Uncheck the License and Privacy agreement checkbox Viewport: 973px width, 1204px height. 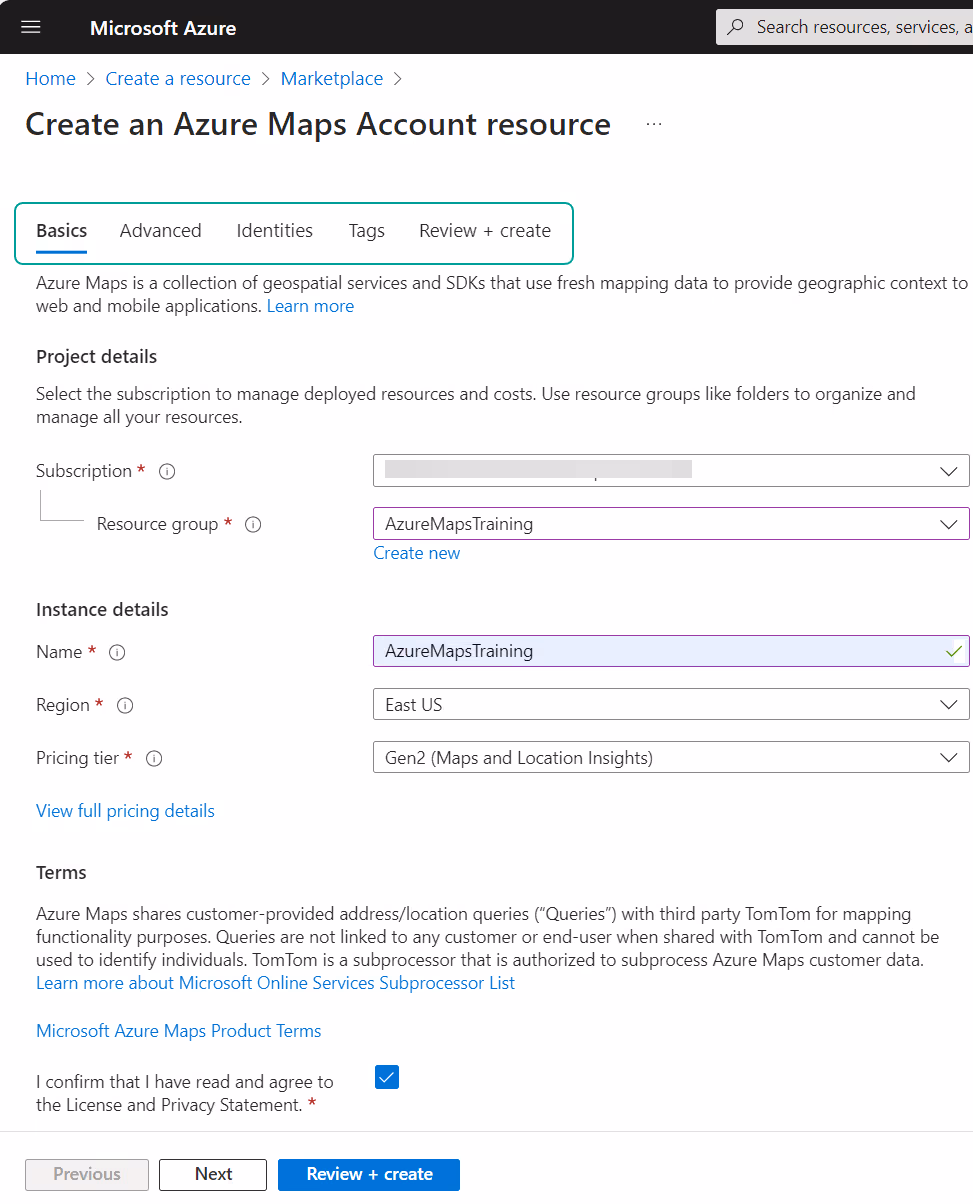coord(386,1077)
